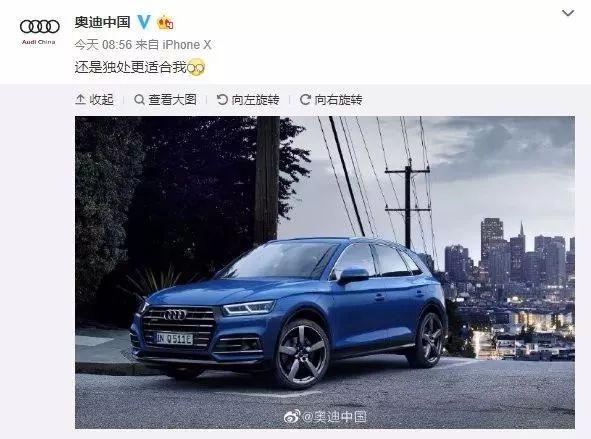The height and width of the screenshot is (439, 591).
Task: Click the clockwise rotate arrow icon
Action: pyautogui.click(x=305, y=99)
